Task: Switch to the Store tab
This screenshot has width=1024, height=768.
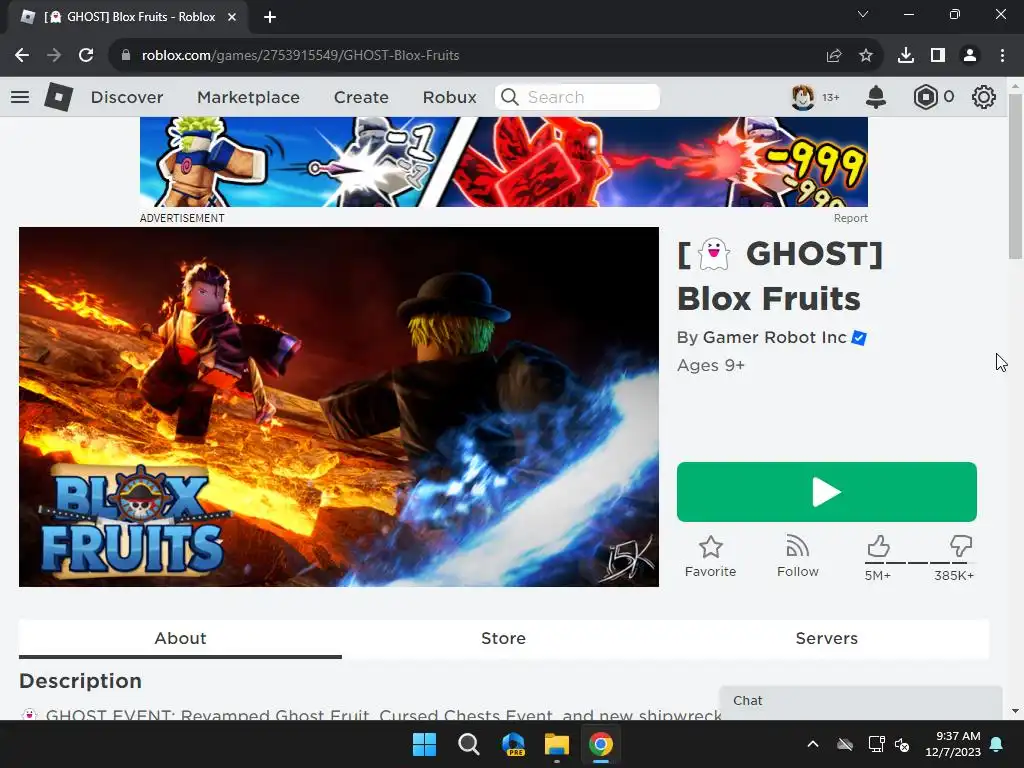Action: pyautogui.click(x=504, y=638)
